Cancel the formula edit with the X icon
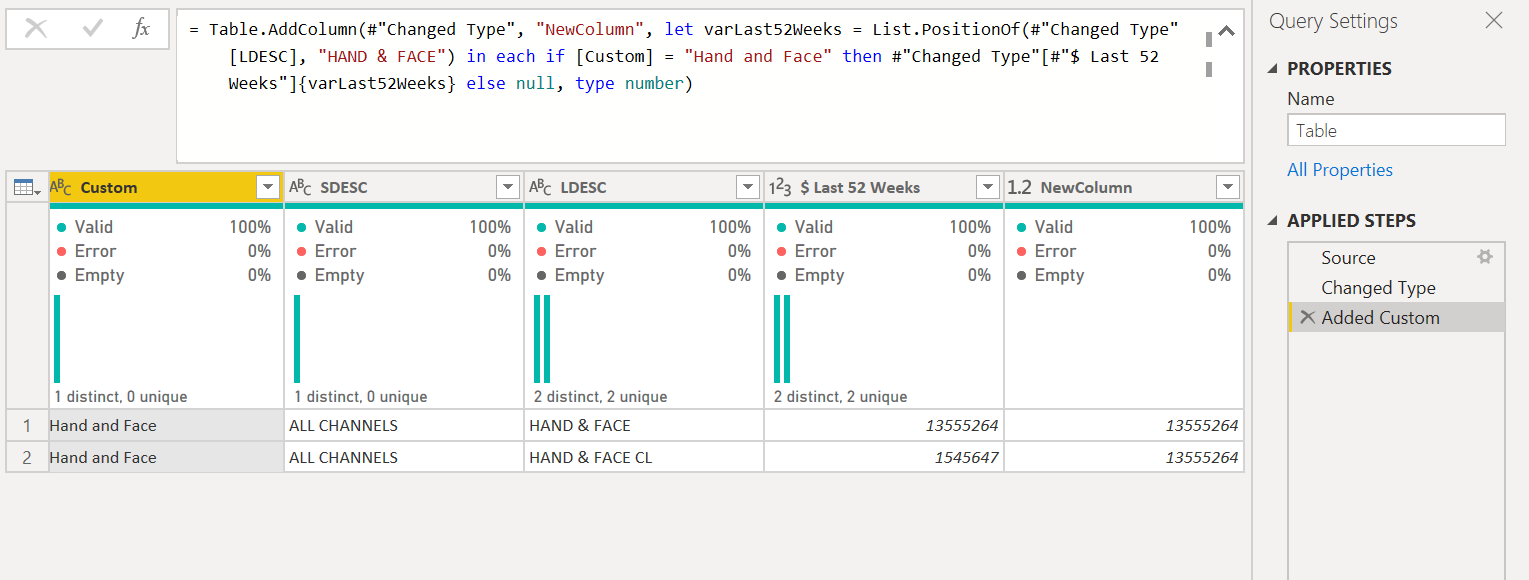 36,29
